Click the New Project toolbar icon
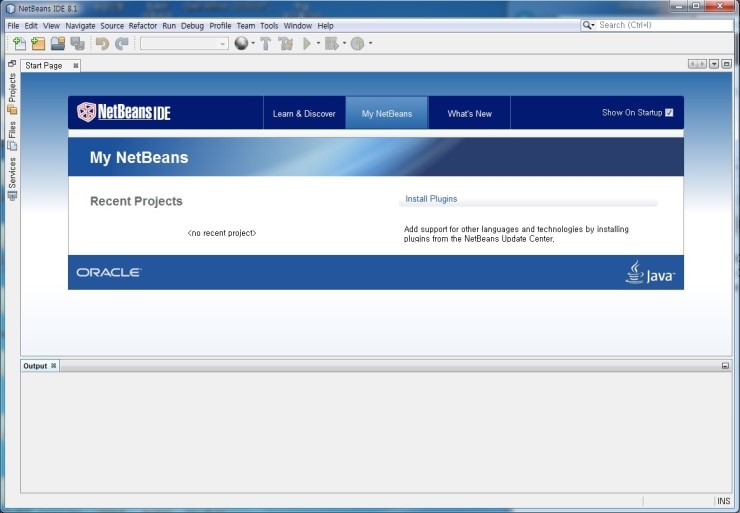Image resolution: width=740 pixels, height=513 pixels. click(x=38, y=43)
